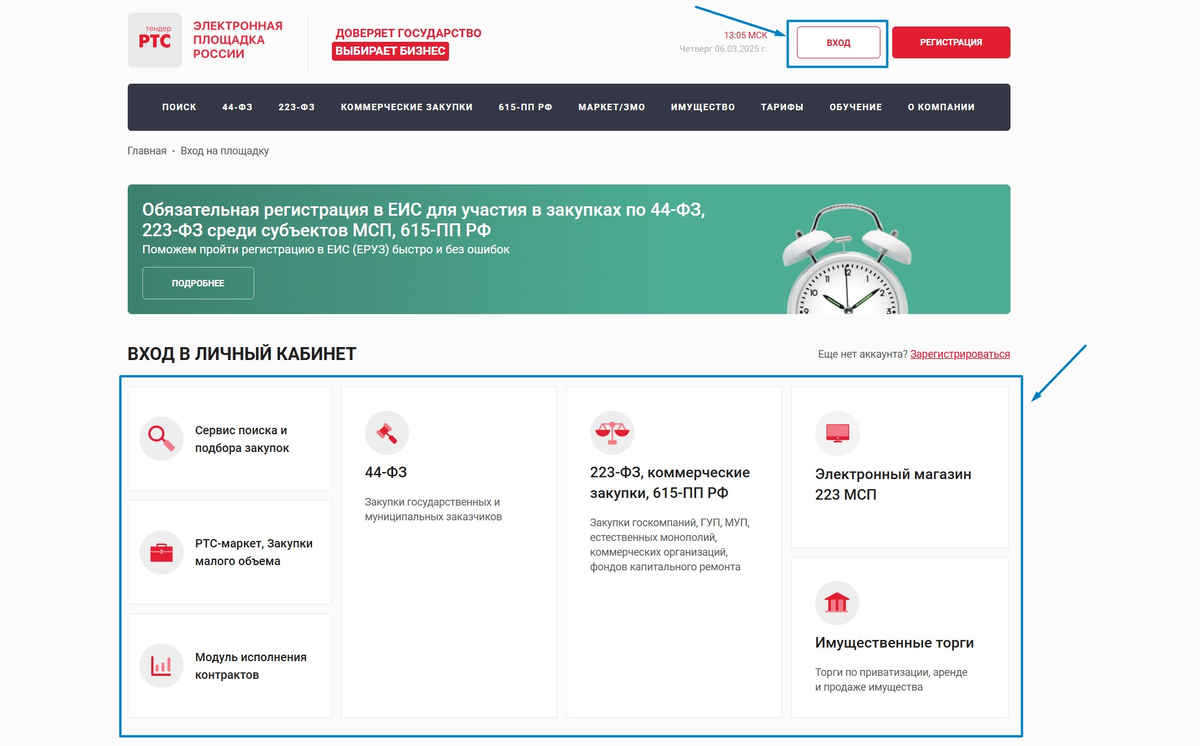Click the briefcase icon for РТС-маркет
1200x746 pixels.
(161, 552)
